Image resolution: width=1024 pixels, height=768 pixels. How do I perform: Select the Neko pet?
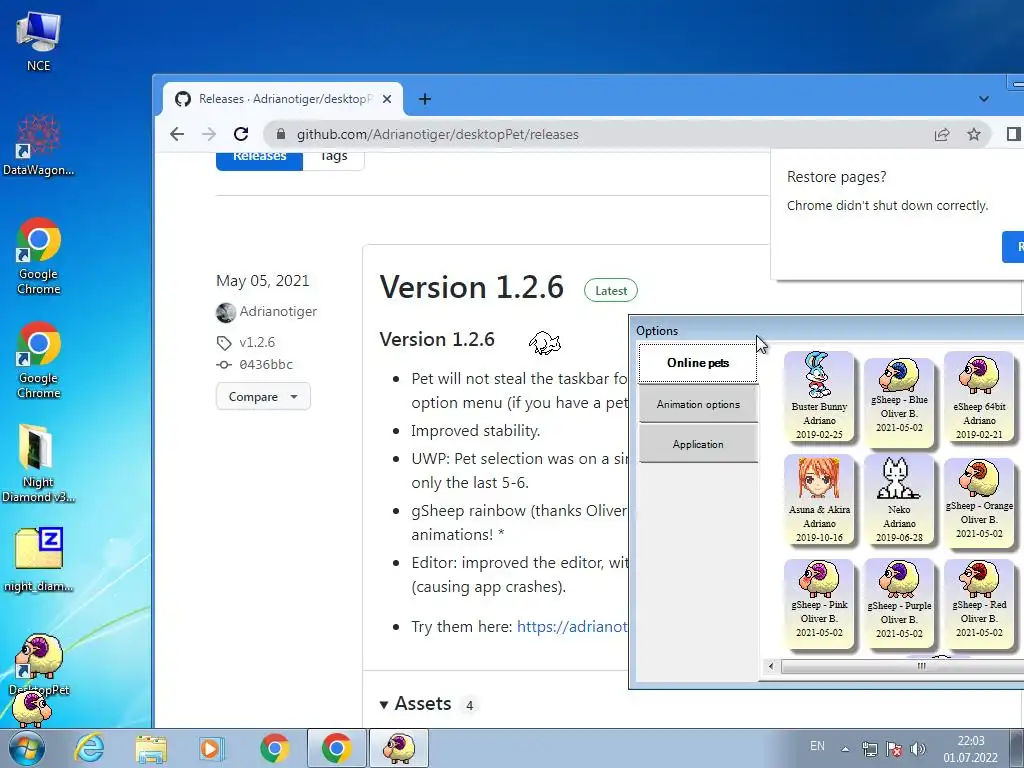tap(899, 500)
